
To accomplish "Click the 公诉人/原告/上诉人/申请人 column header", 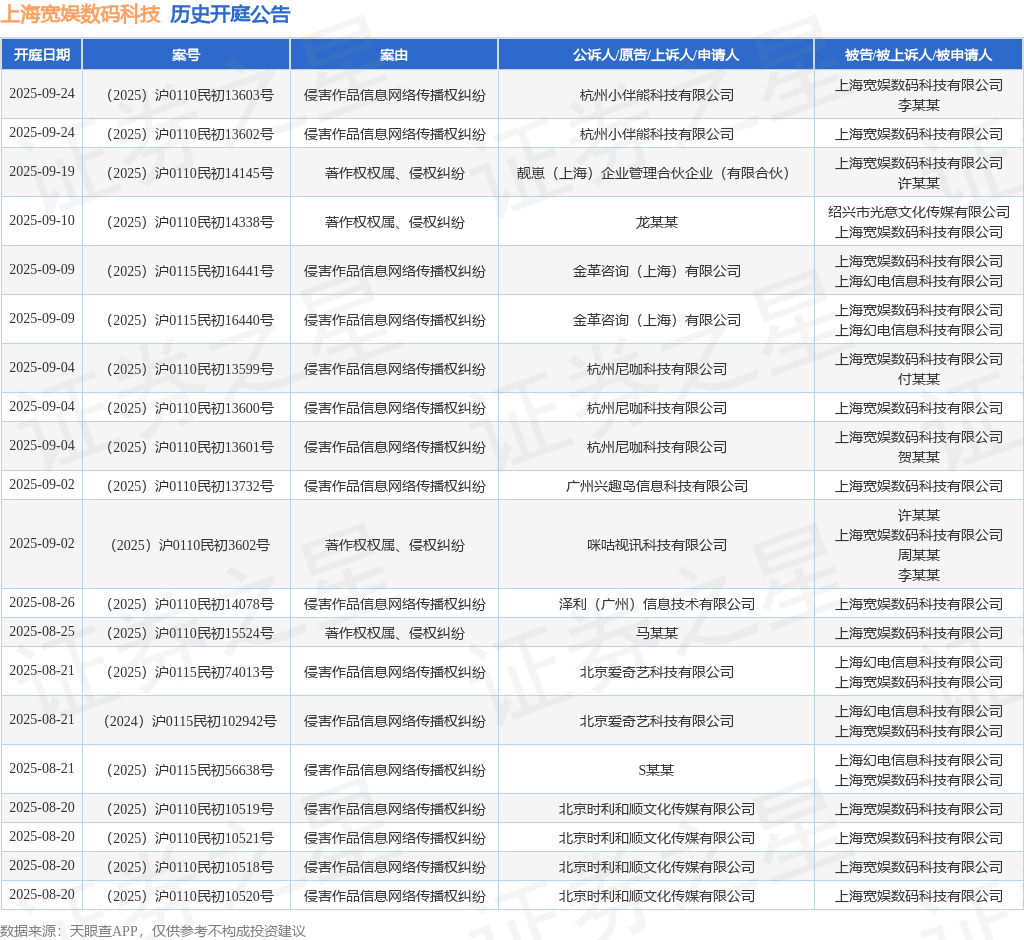I will (x=656, y=55).
